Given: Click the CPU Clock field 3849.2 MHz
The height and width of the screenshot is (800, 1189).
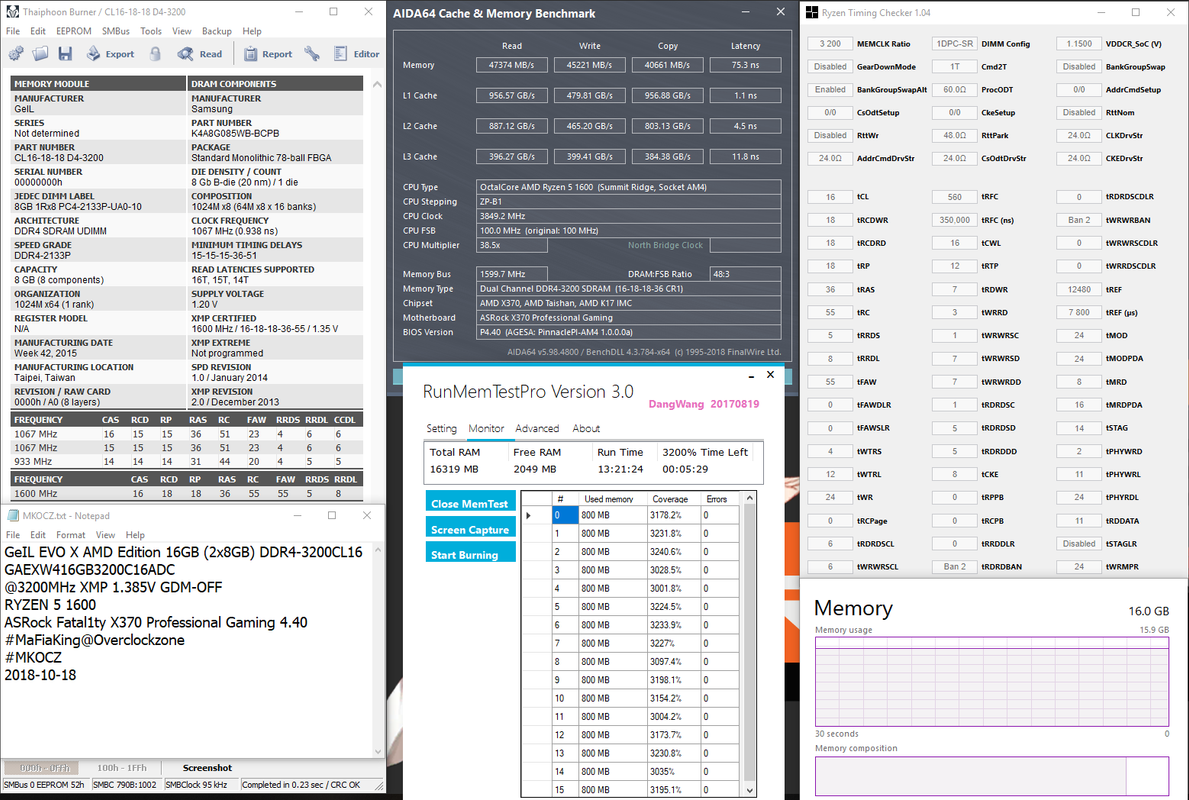Looking at the screenshot, I should [x=629, y=216].
